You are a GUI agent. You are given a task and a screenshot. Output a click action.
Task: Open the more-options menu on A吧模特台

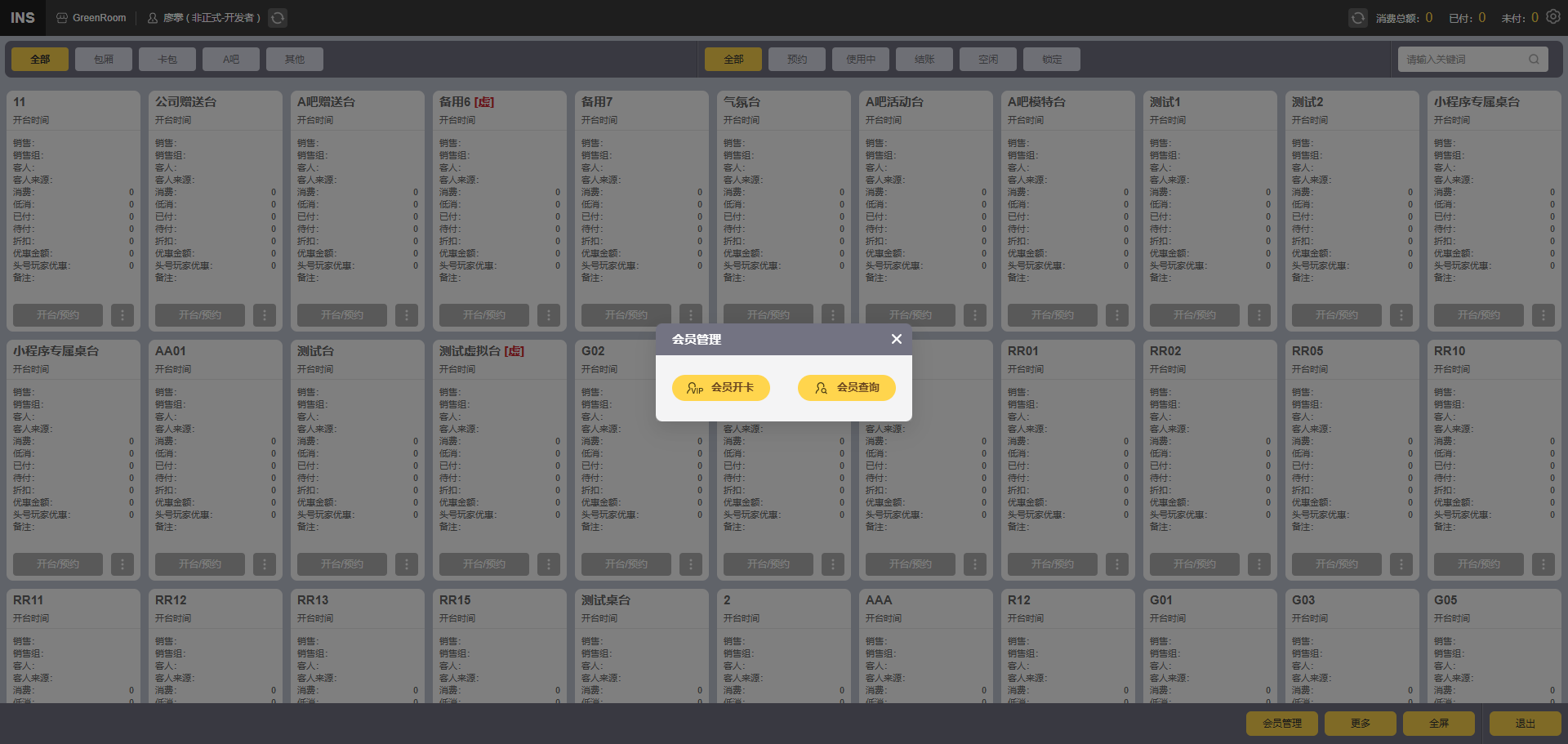tap(1117, 314)
